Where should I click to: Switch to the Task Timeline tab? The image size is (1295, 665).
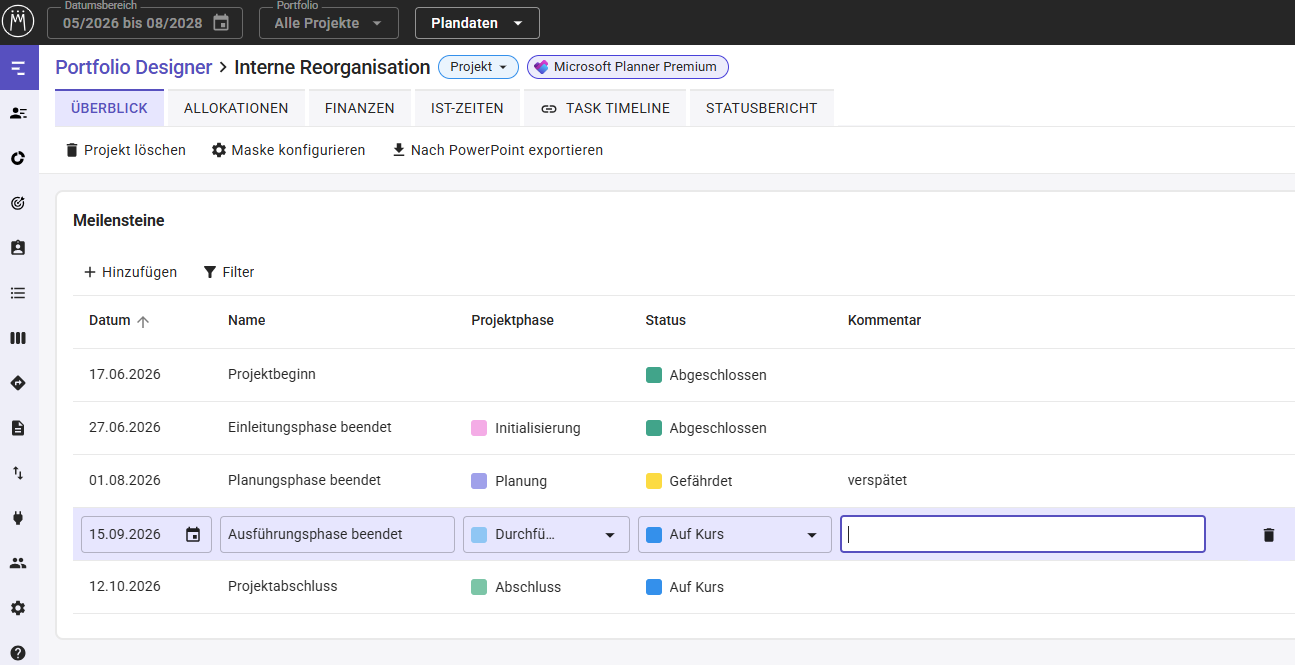tap(605, 108)
